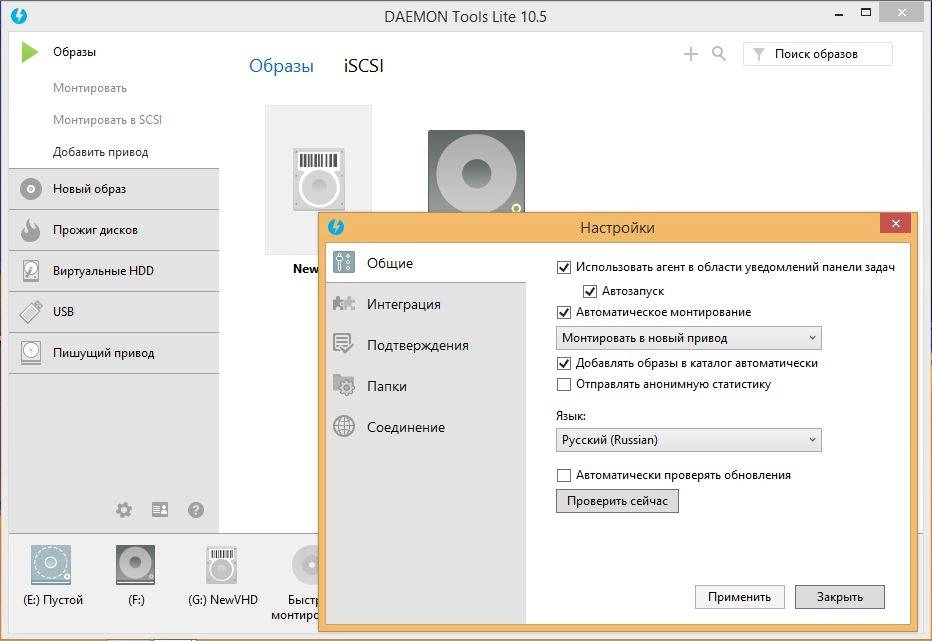This screenshot has width=932, height=641.
Task: Select the (E:) Пустой virtual drive
Action: (x=51, y=565)
